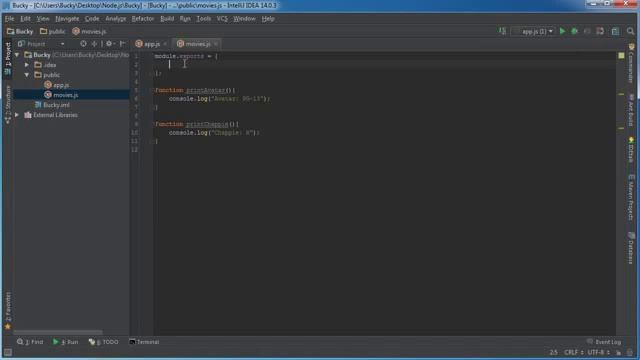Screen dimensions: 640x360
Task: Open Project panel settings gear
Action: tap(109, 44)
